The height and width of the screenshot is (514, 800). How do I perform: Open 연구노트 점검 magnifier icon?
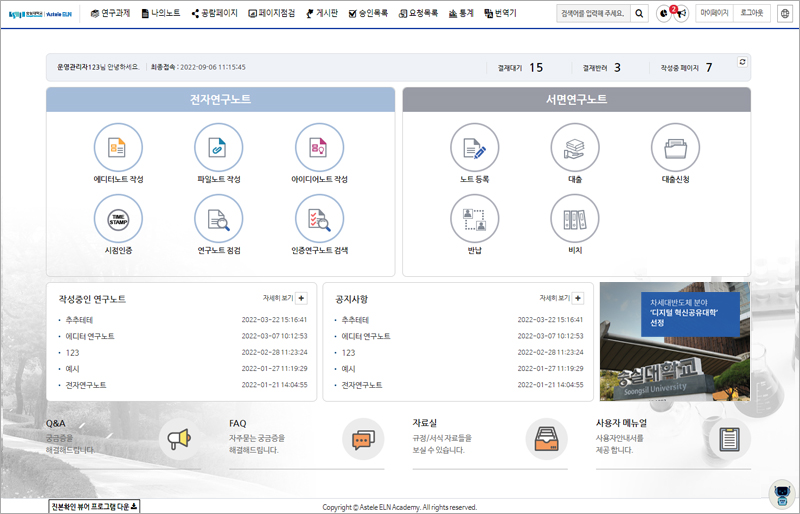click(x=219, y=218)
